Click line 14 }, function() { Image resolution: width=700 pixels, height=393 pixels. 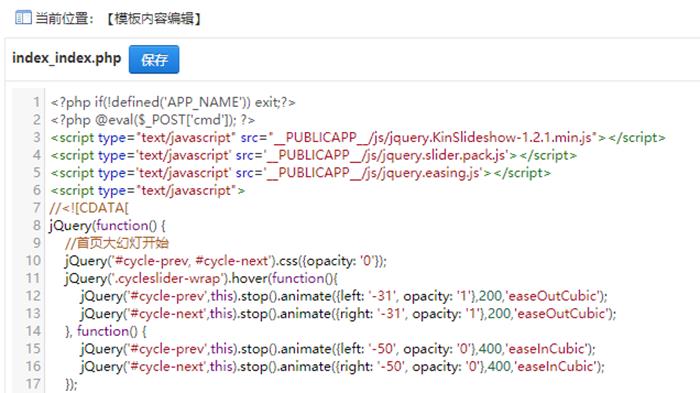point(106,331)
